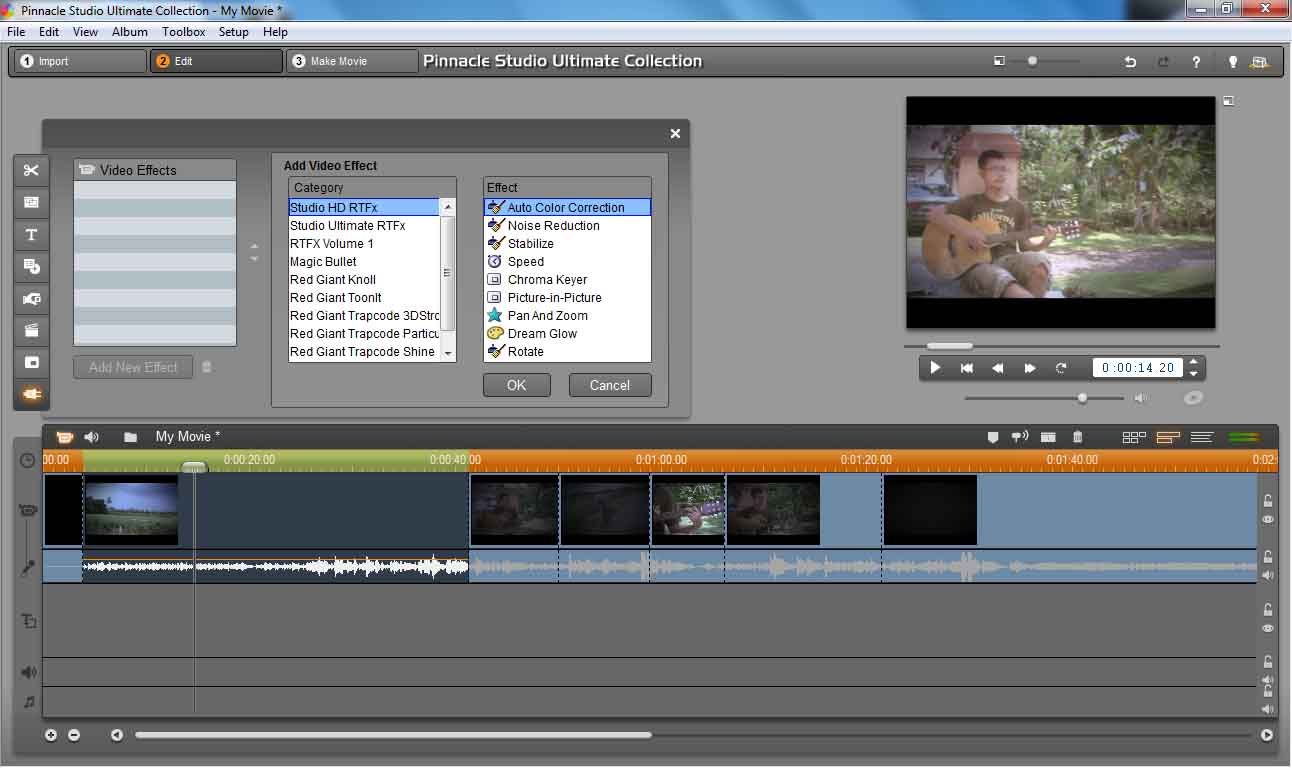The width and height of the screenshot is (1292, 768).
Task: Toggle the overlay track eye visibility
Action: (x=1268, y=628)
